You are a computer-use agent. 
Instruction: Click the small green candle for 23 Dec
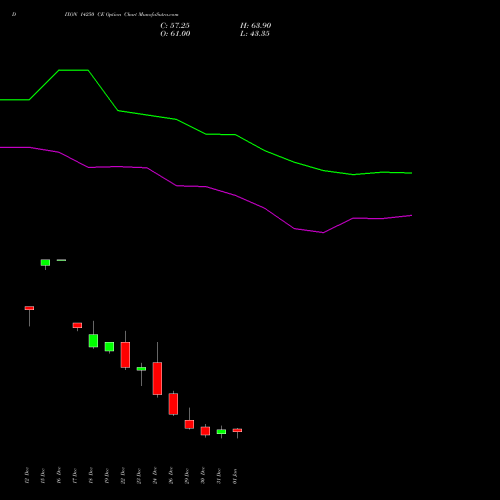(141, 369)
